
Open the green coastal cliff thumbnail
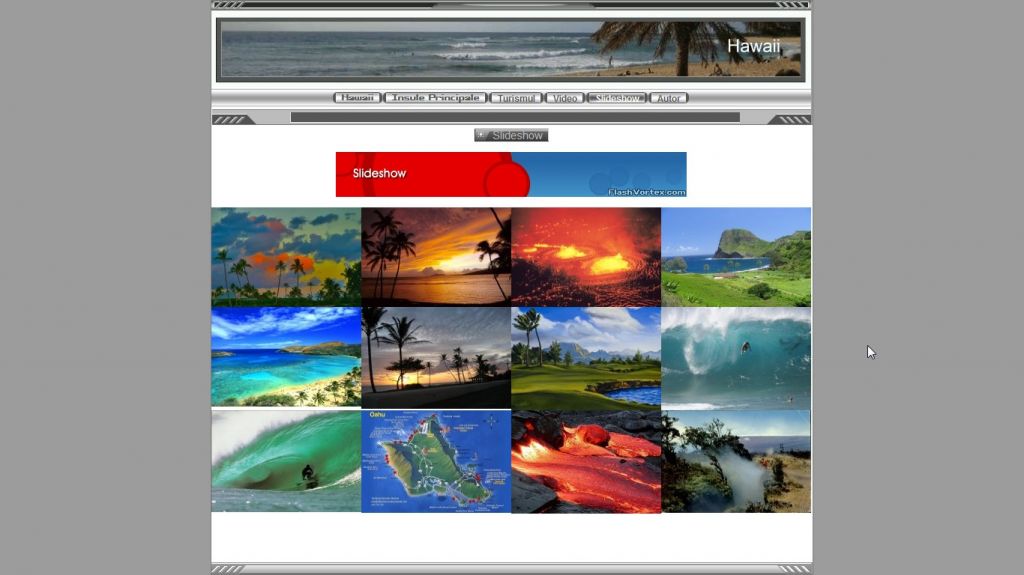(x=736, y=257)
